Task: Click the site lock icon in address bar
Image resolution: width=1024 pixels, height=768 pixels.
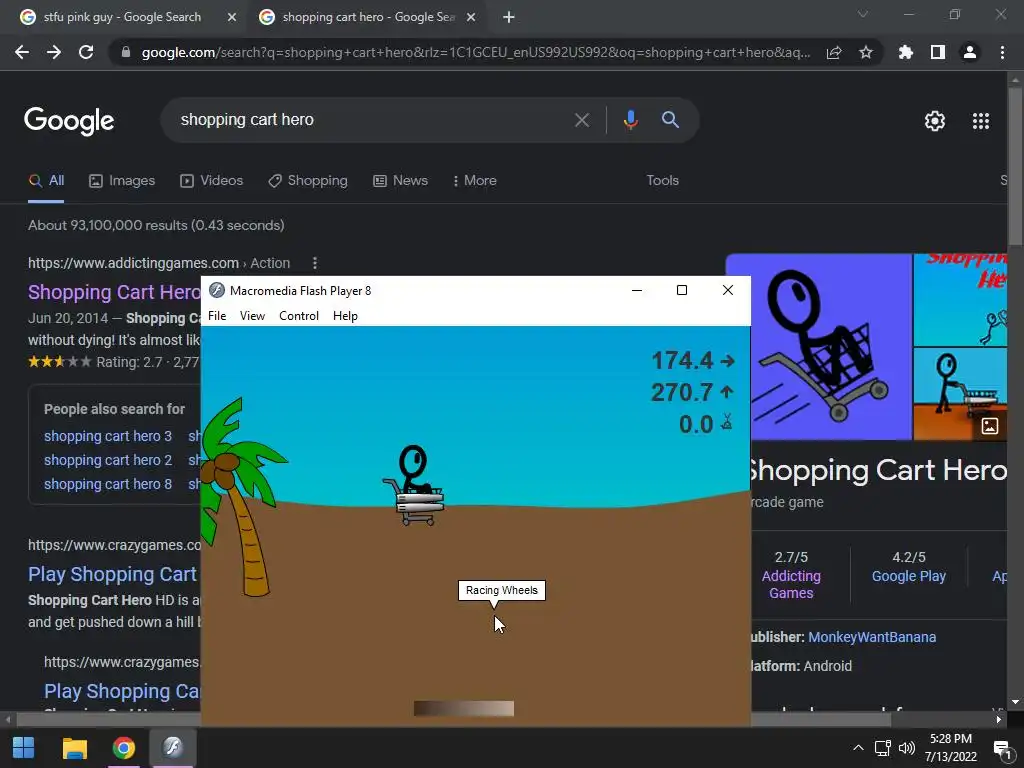Action: point(126,52)
